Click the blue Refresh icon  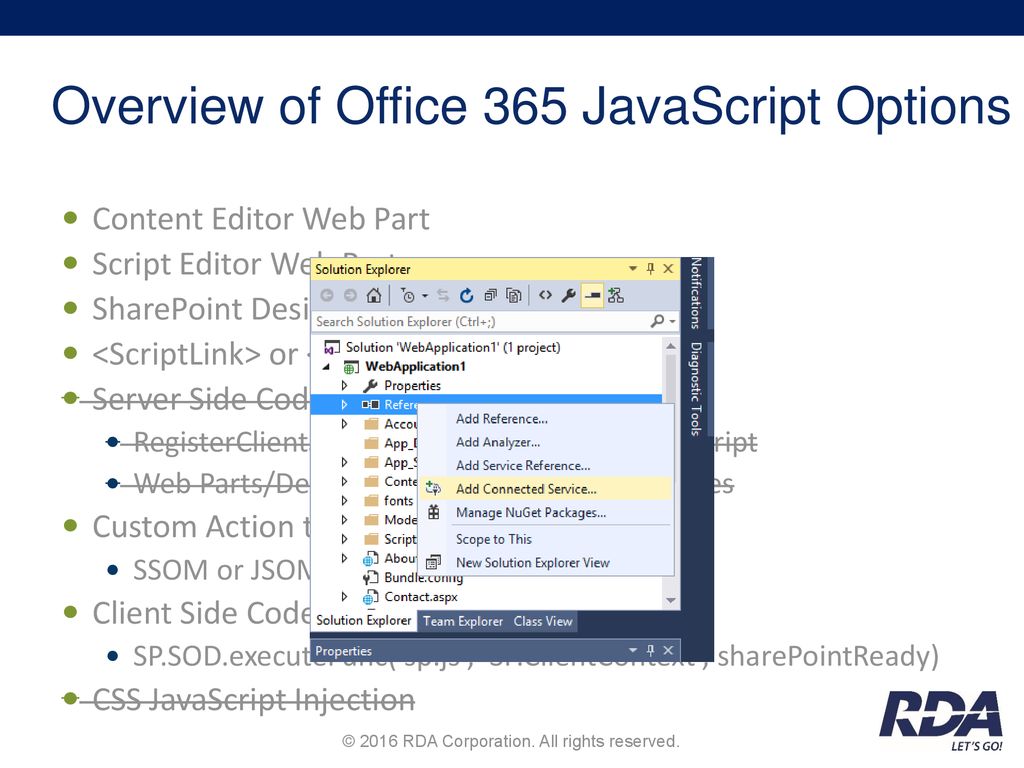tap(466, 296)
